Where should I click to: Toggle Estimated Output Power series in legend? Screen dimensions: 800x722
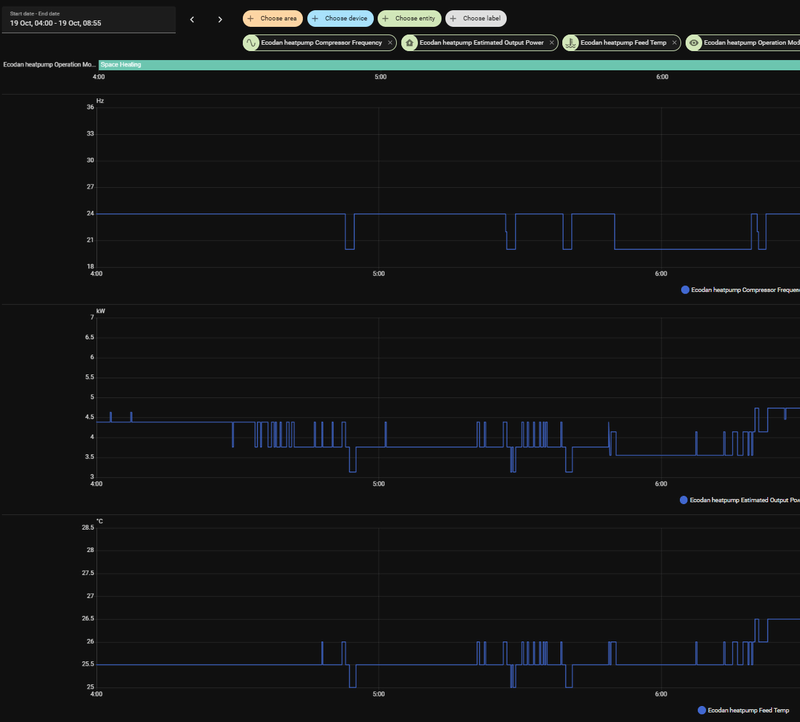(743, 499)
